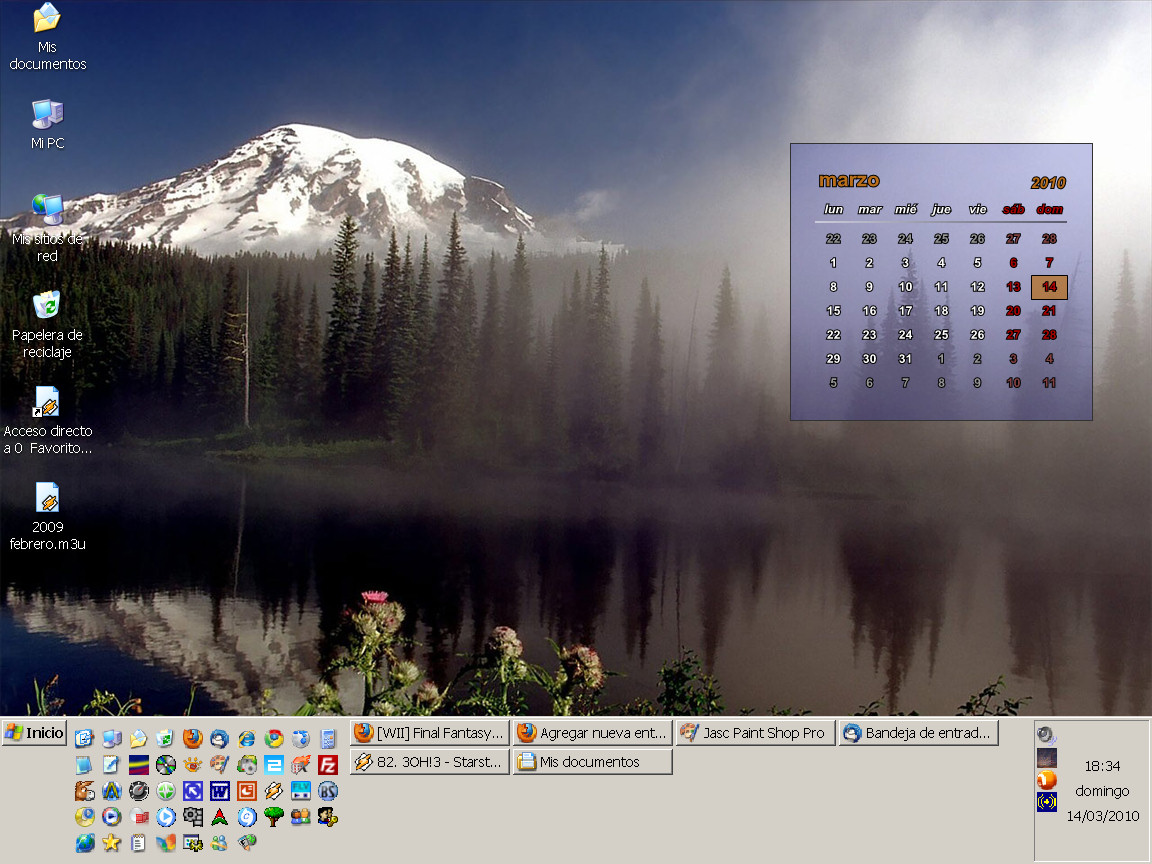Open Google Chrome from quick launch
1152x864 pixels.
tap(274, 739)
